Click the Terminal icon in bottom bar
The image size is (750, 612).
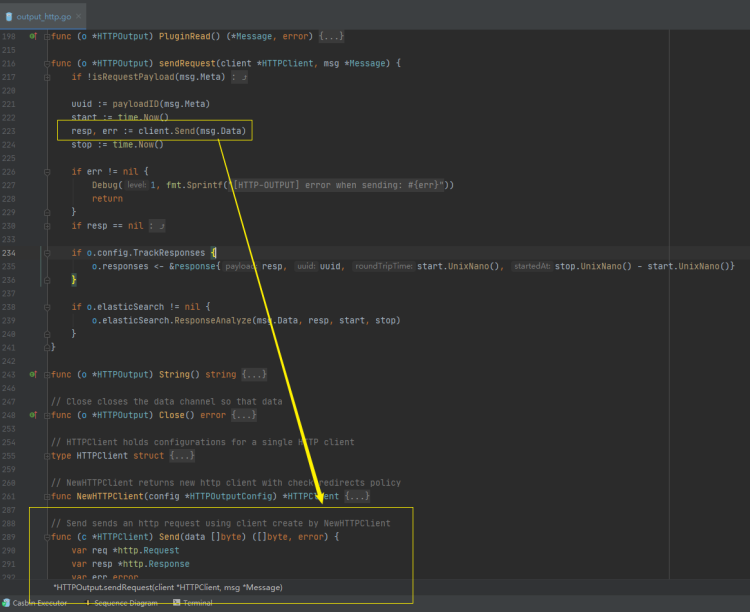tap(176, 603)
